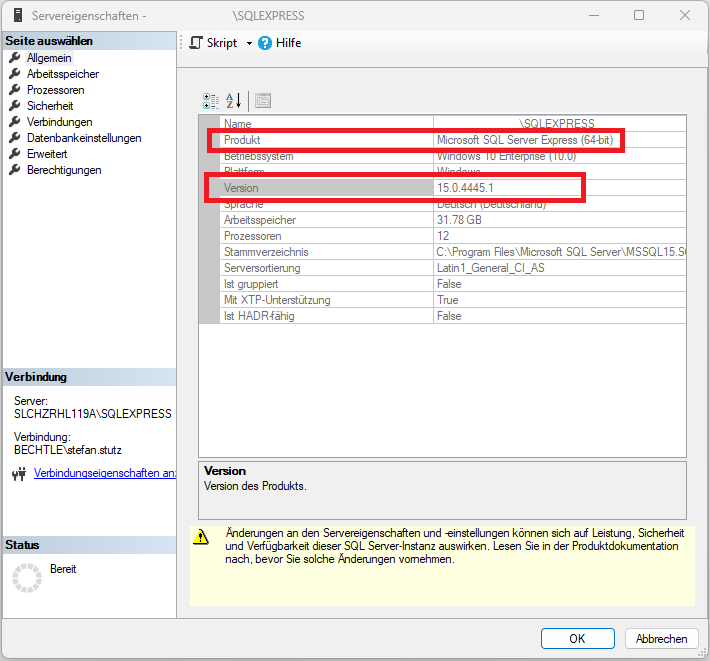Switch property grid to categorized view
Screen dimensions: 710x661
pyautogui.click(x=210, y=100)
